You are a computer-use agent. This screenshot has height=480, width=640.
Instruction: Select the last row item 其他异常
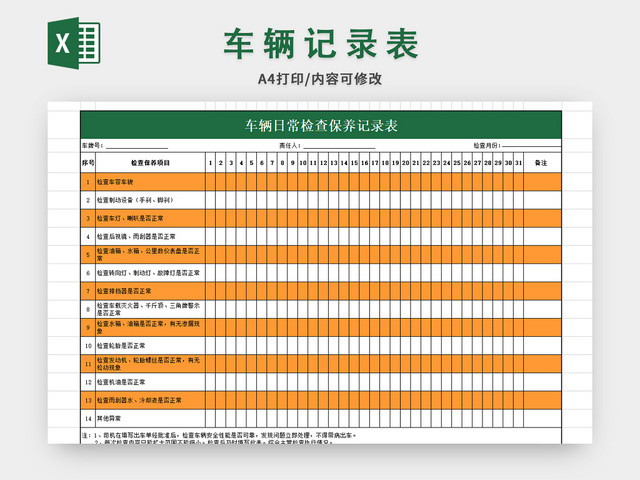[x=321, y=418]
